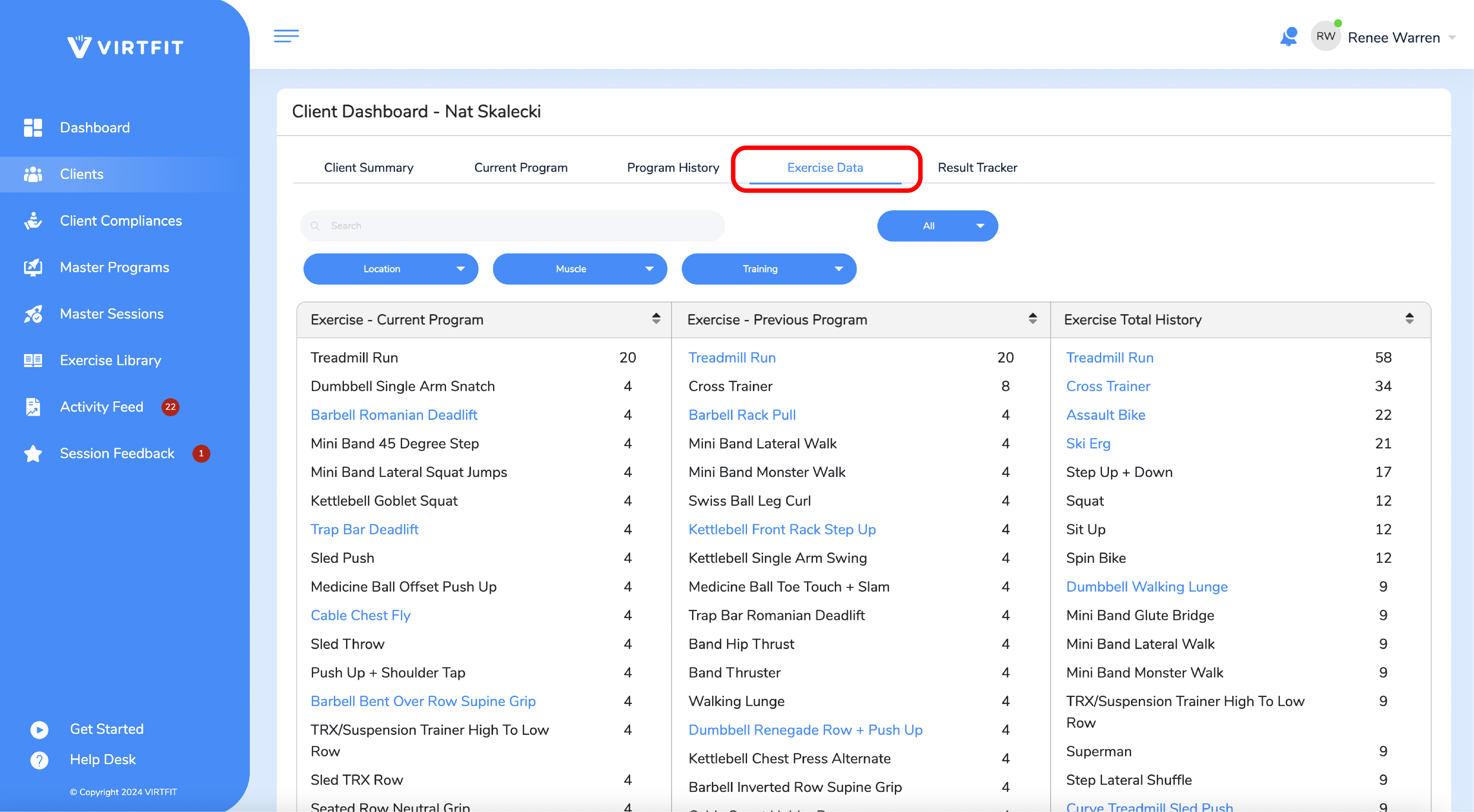Viewport: 1474px width, 812px height.
Task: Click the Clients people icon
Action: (33, 174)
